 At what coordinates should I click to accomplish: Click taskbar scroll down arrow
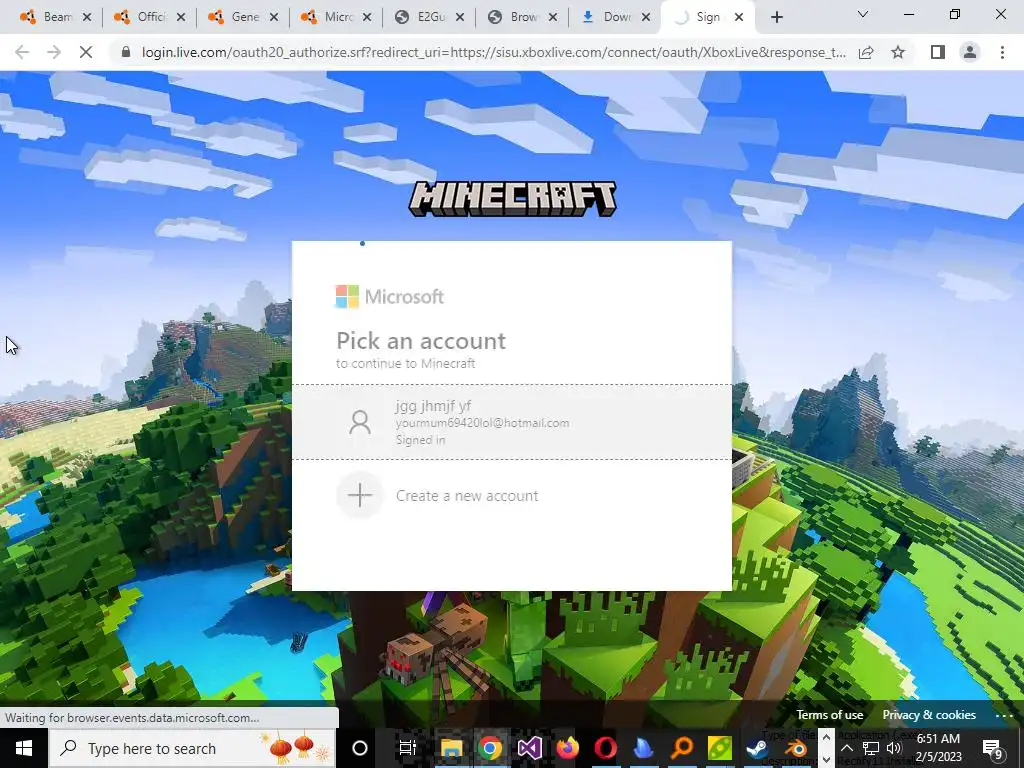pos(825,760)
